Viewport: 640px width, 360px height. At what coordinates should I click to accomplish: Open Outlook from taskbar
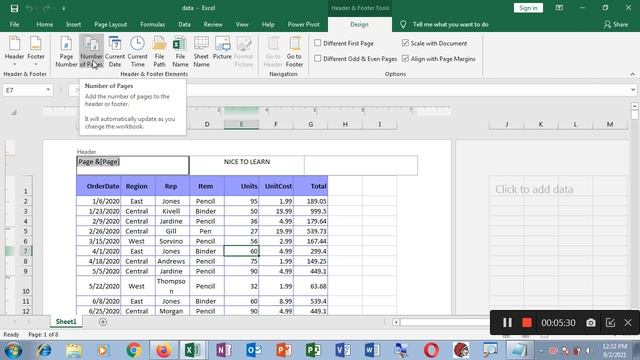pyautogui.click(x=253, y=350)
